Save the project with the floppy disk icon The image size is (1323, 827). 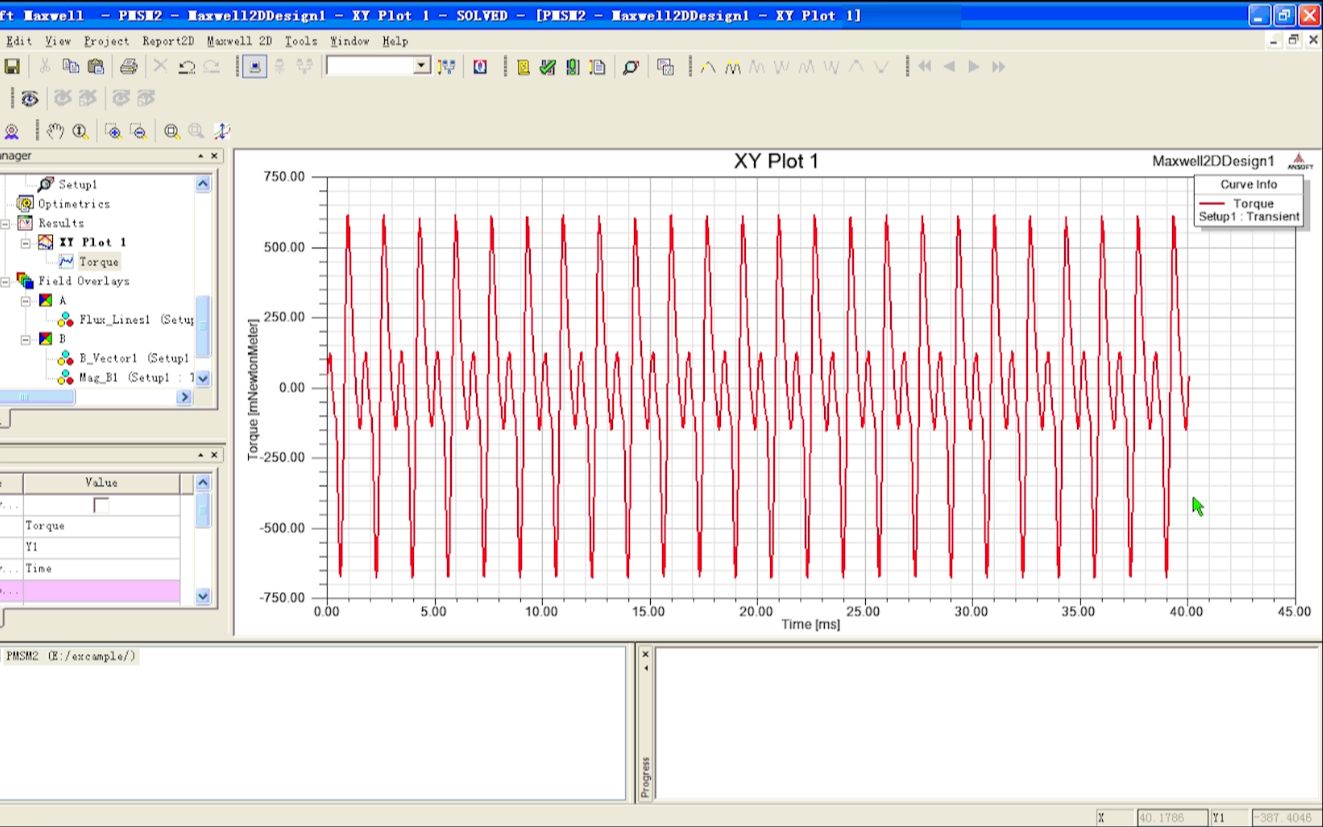coord(12,67)
